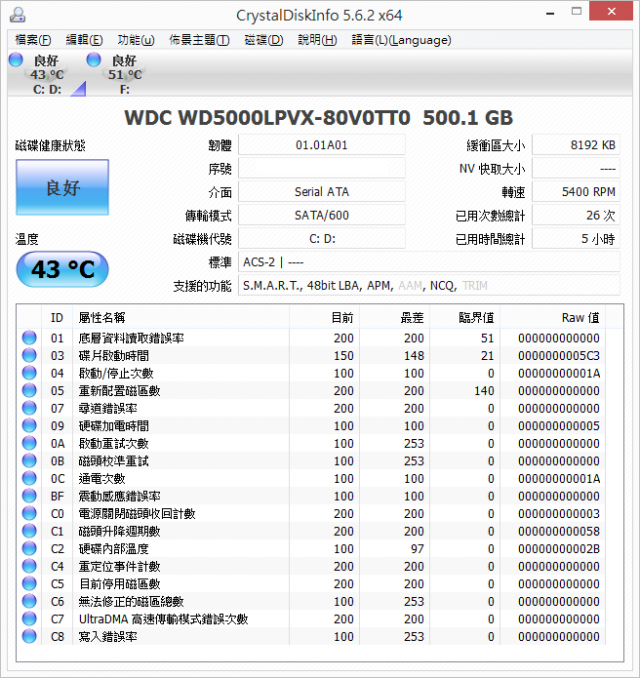Click the 5400 RPM rotation rate value

pos(576,192)
